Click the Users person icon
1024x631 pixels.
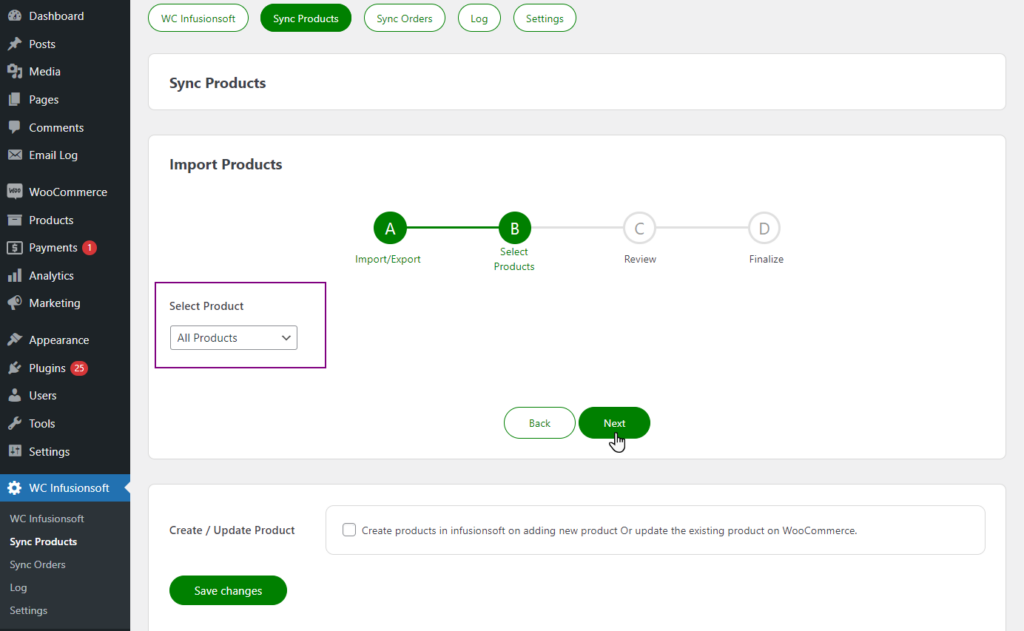click(14, 395)
